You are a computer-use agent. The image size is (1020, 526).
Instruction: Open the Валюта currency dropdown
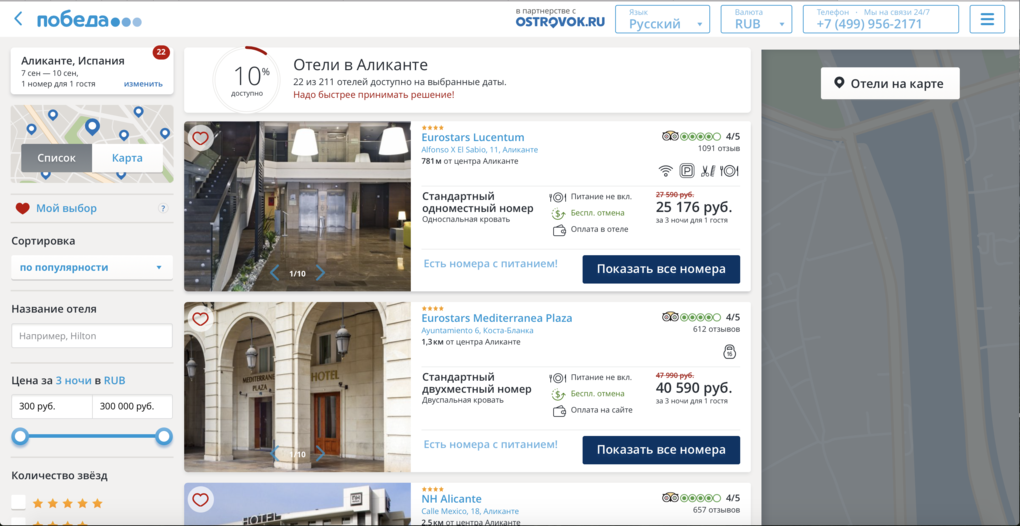pos(756,19)
